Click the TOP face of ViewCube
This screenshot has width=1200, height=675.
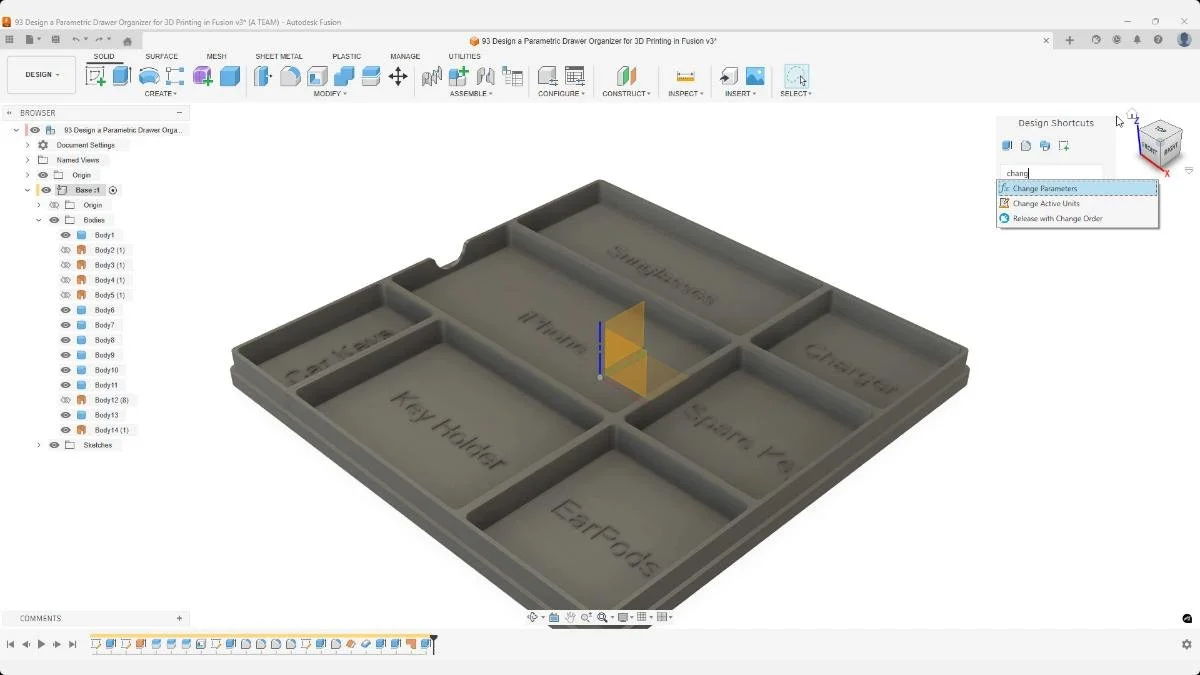click(x=1160, y=130)
